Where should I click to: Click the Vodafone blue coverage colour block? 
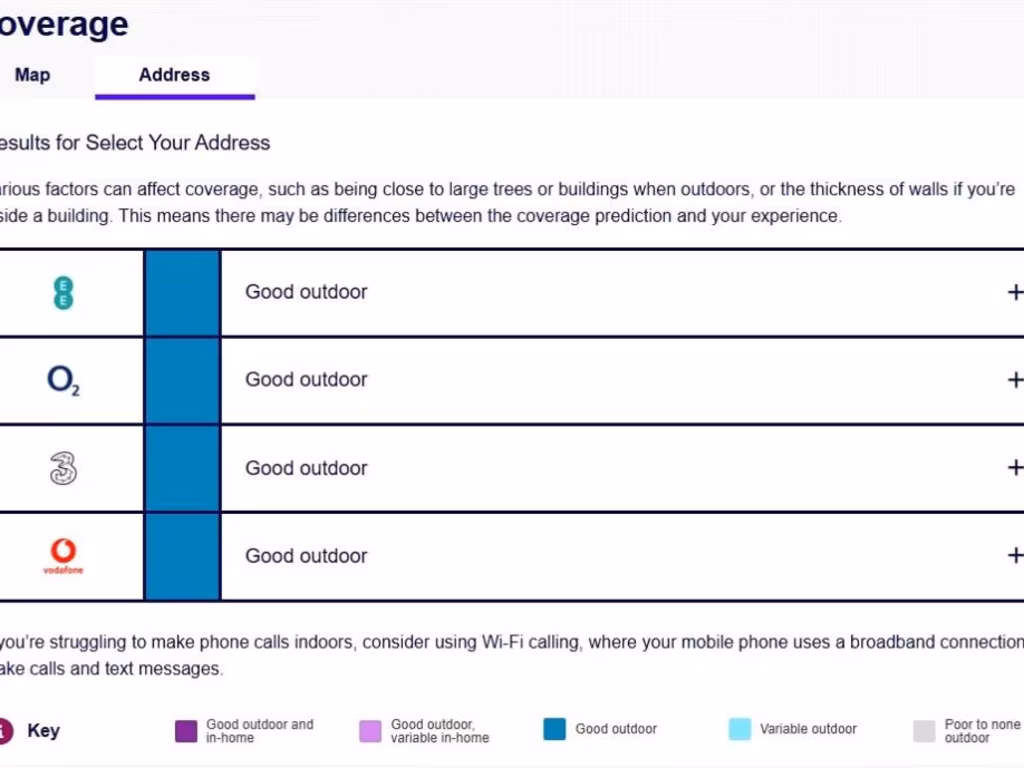pos(182,556)
